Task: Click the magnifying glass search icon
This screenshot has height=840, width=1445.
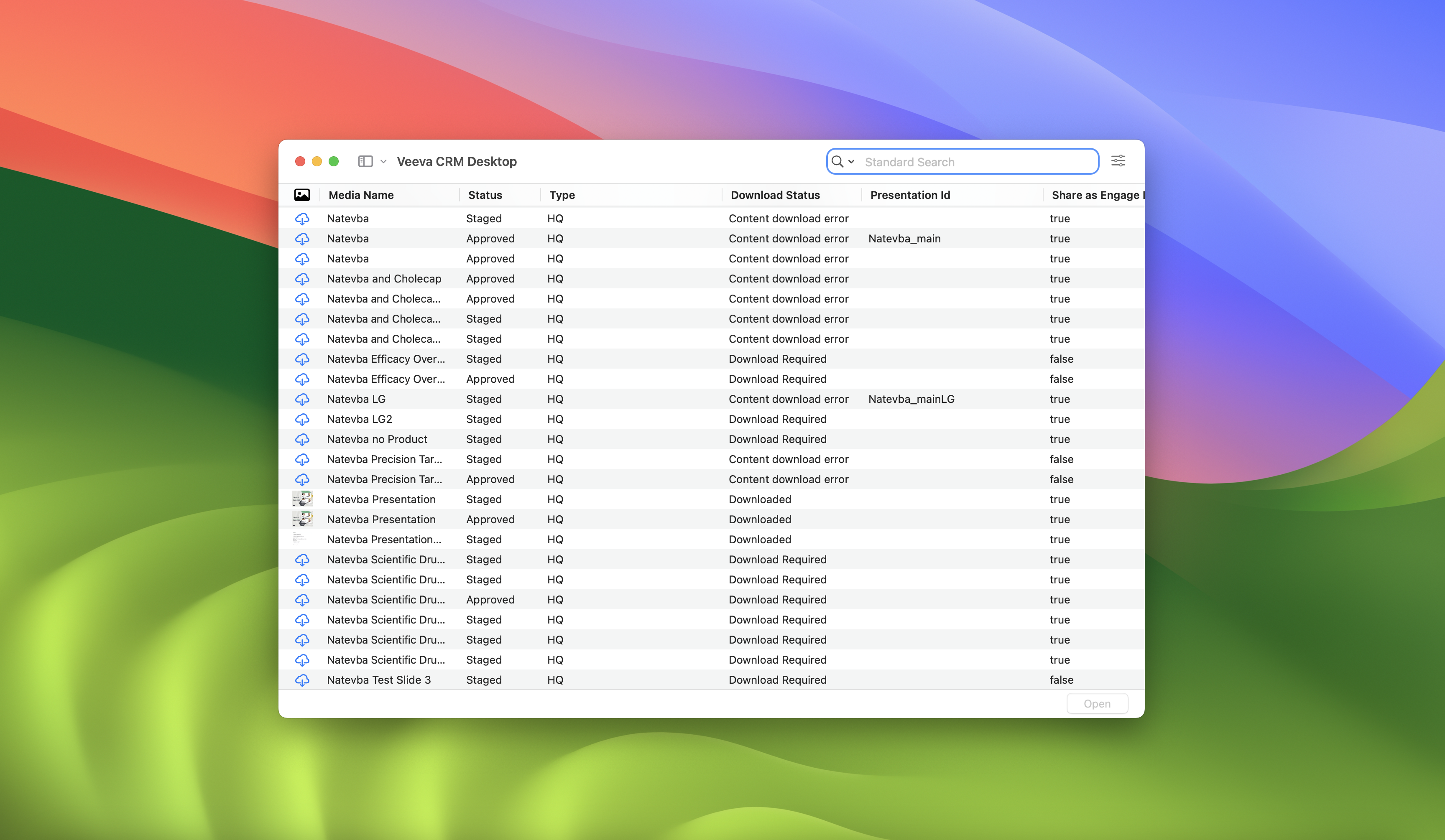Action: pos(837,162)
